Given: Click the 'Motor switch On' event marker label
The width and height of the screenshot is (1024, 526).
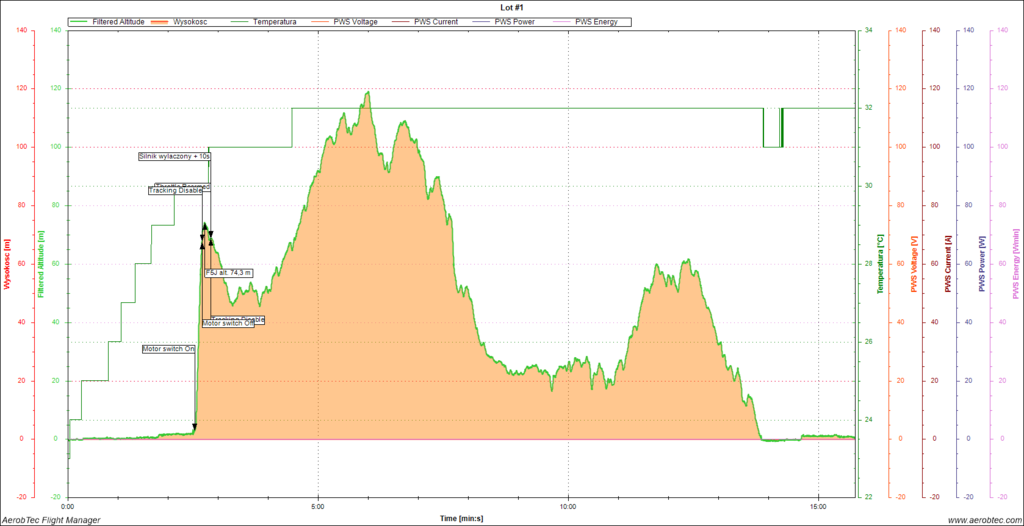Looking at the screenshot, I should click(167, 348).
